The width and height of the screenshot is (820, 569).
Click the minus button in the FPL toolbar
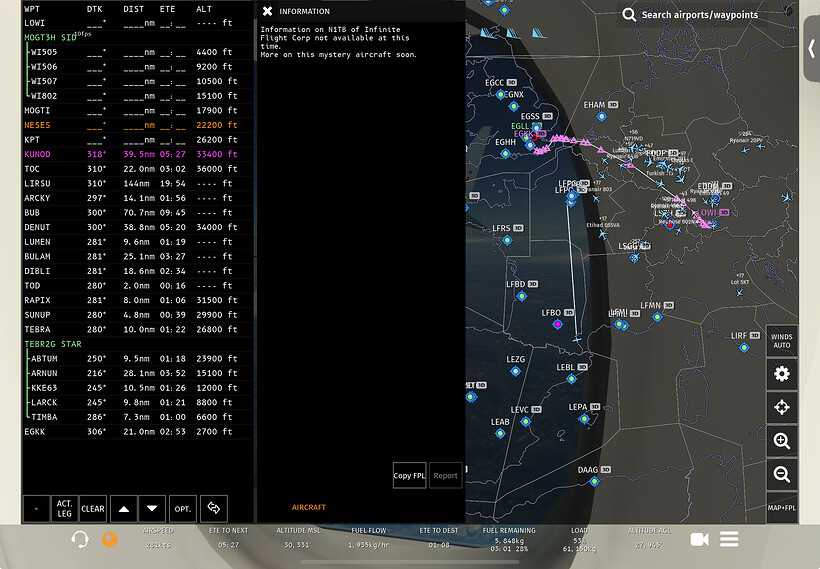pyautogui.click(x=37, y=509)
